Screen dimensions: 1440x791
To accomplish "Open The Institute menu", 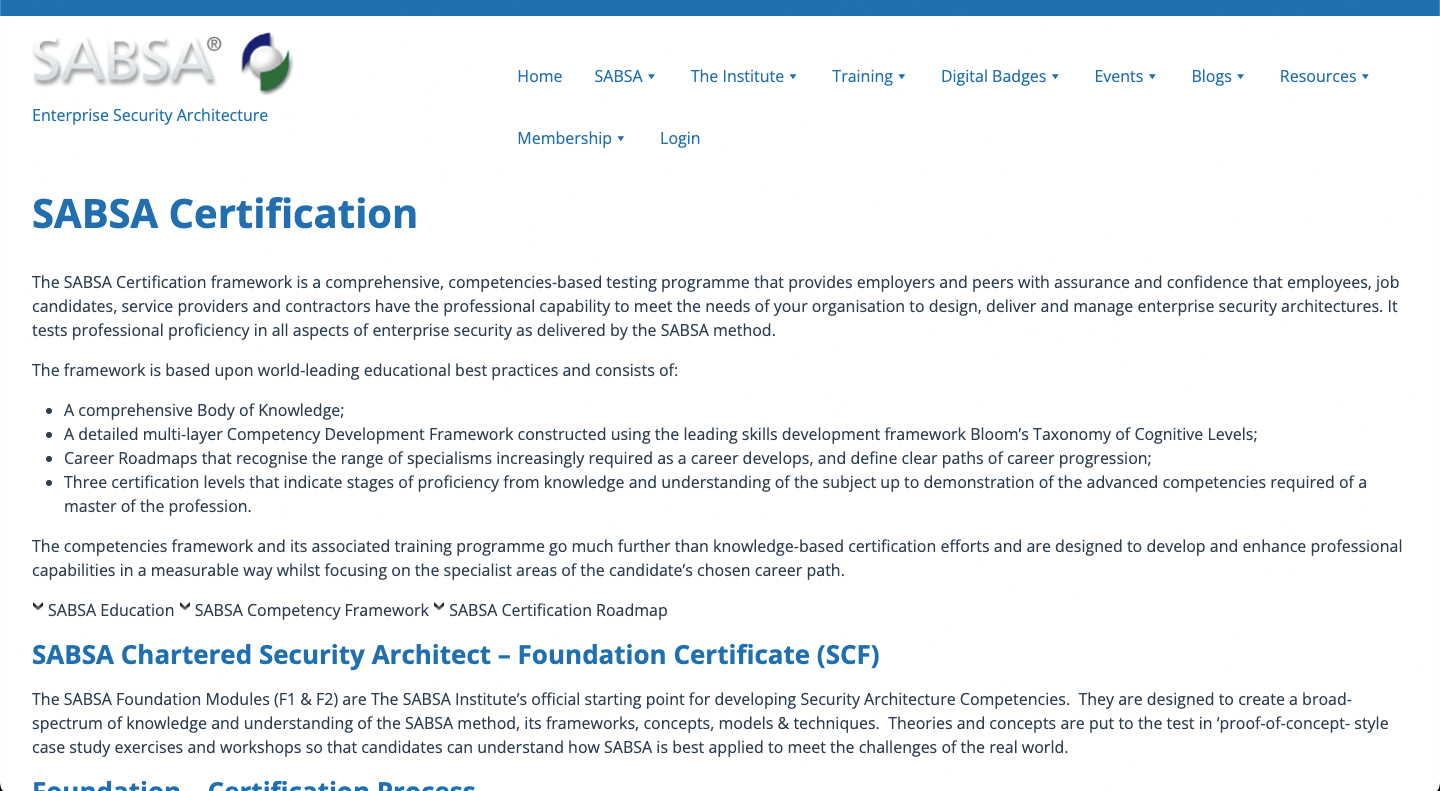I will (x=744, y=76).
